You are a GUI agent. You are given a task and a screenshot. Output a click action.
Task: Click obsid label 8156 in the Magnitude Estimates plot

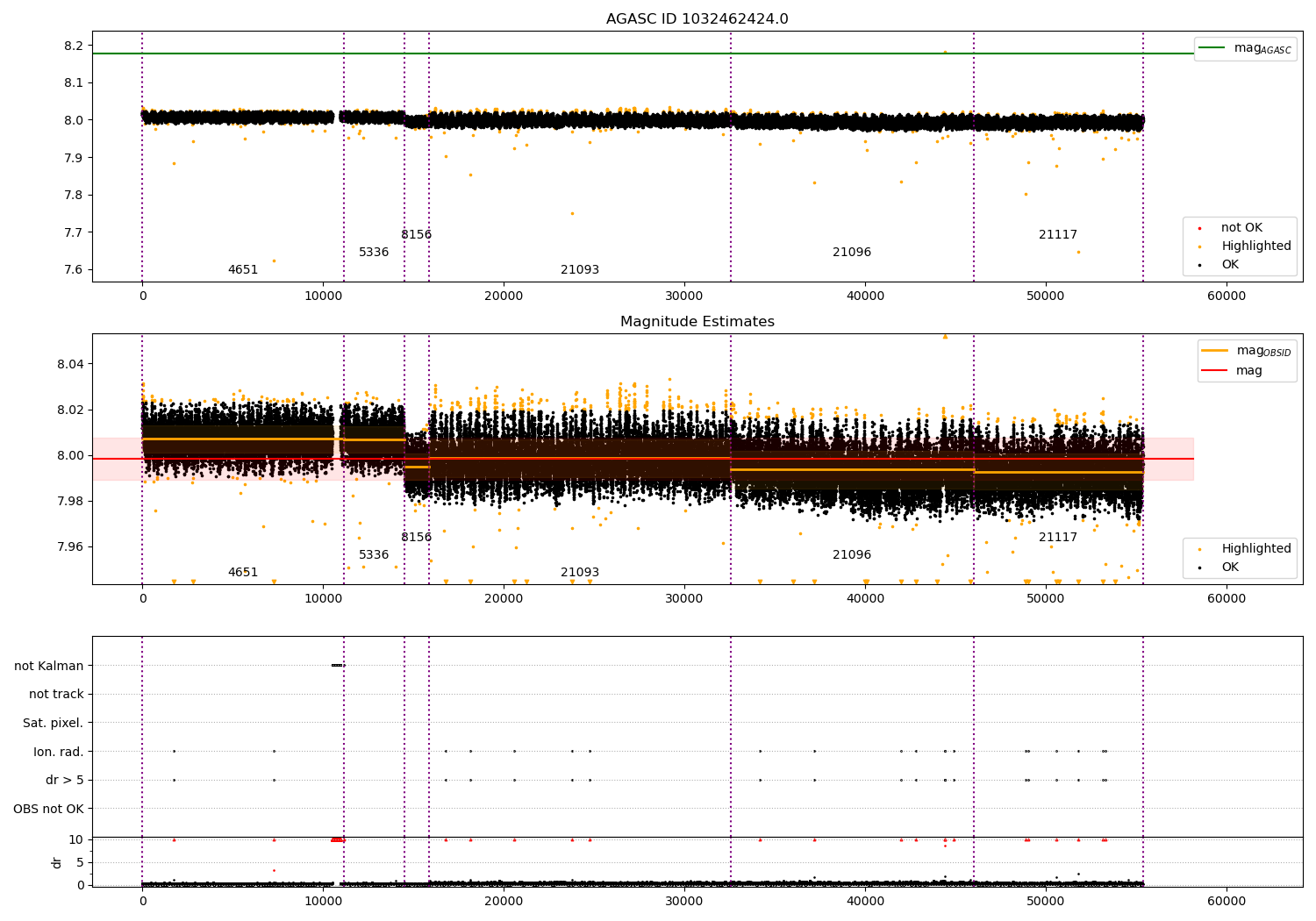[417, 538]
